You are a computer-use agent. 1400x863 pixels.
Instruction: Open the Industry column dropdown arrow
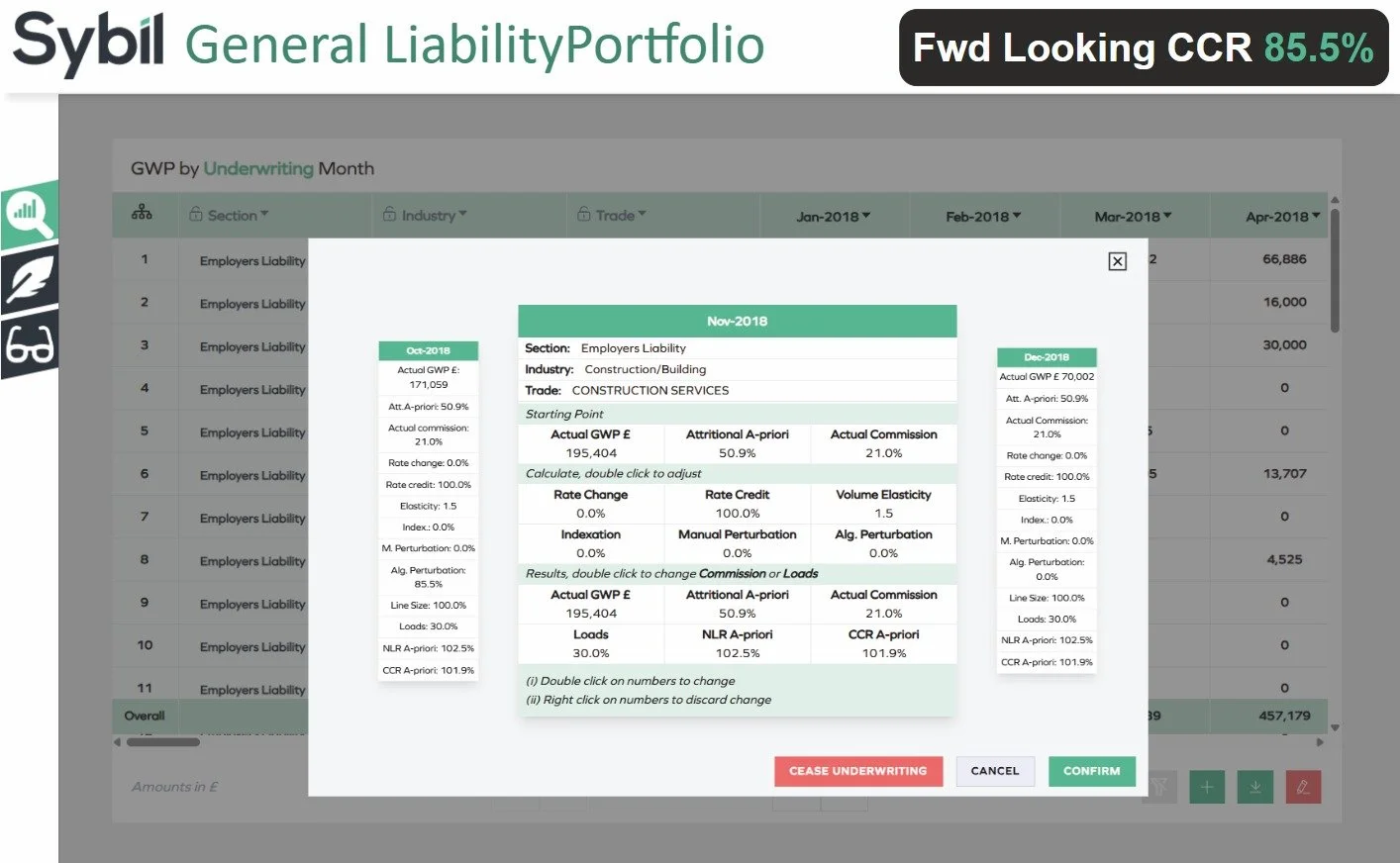[462, 215]
